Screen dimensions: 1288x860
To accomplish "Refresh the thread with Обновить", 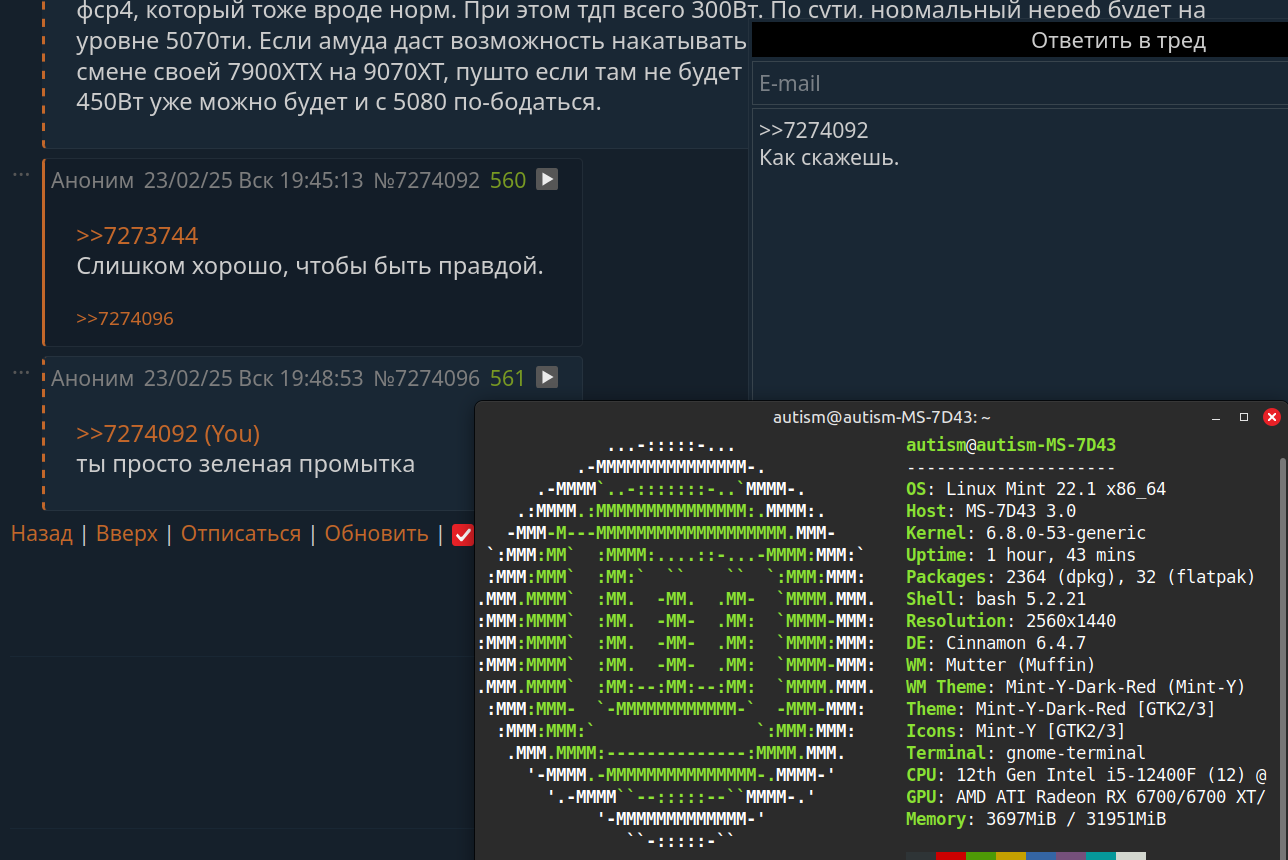I will tap(378, 534).
